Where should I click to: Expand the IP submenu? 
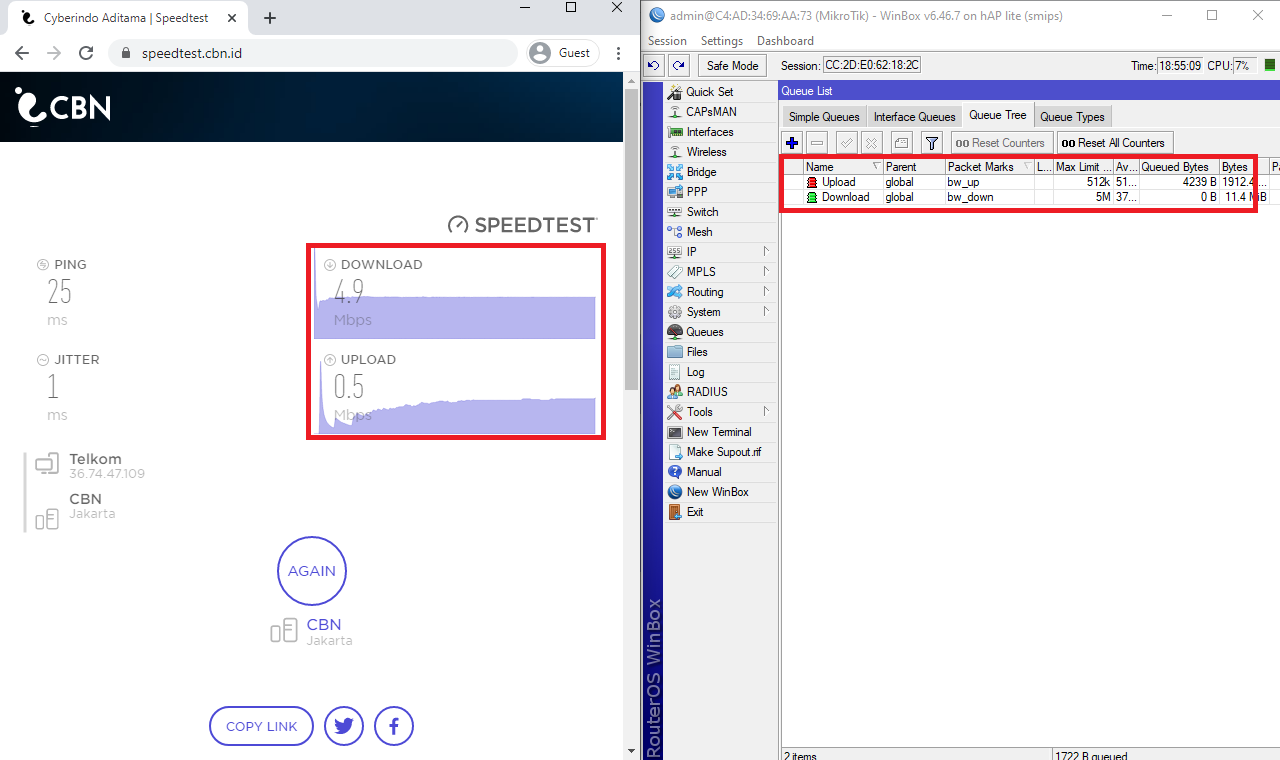point(766,252)
